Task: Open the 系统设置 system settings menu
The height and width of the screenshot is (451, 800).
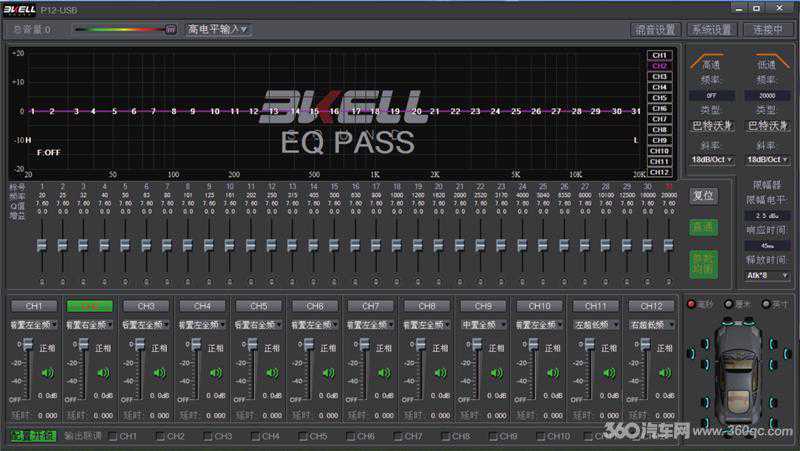Action: (x=712, y=30)
